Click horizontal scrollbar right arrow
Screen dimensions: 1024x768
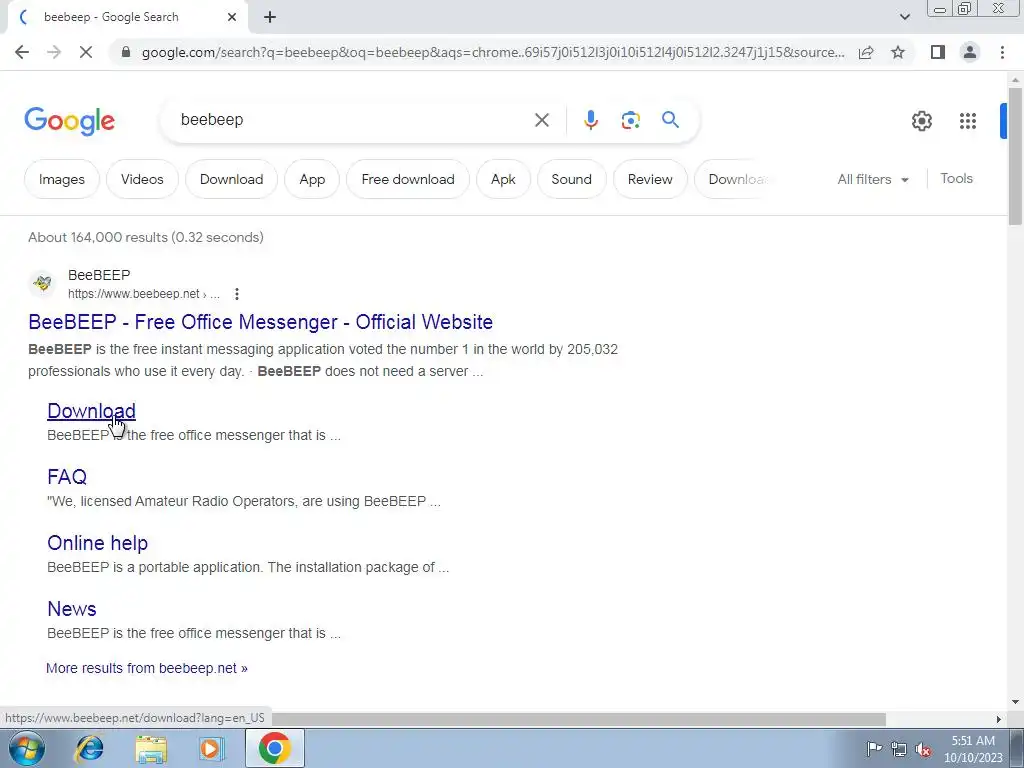[x=998, y=719]
